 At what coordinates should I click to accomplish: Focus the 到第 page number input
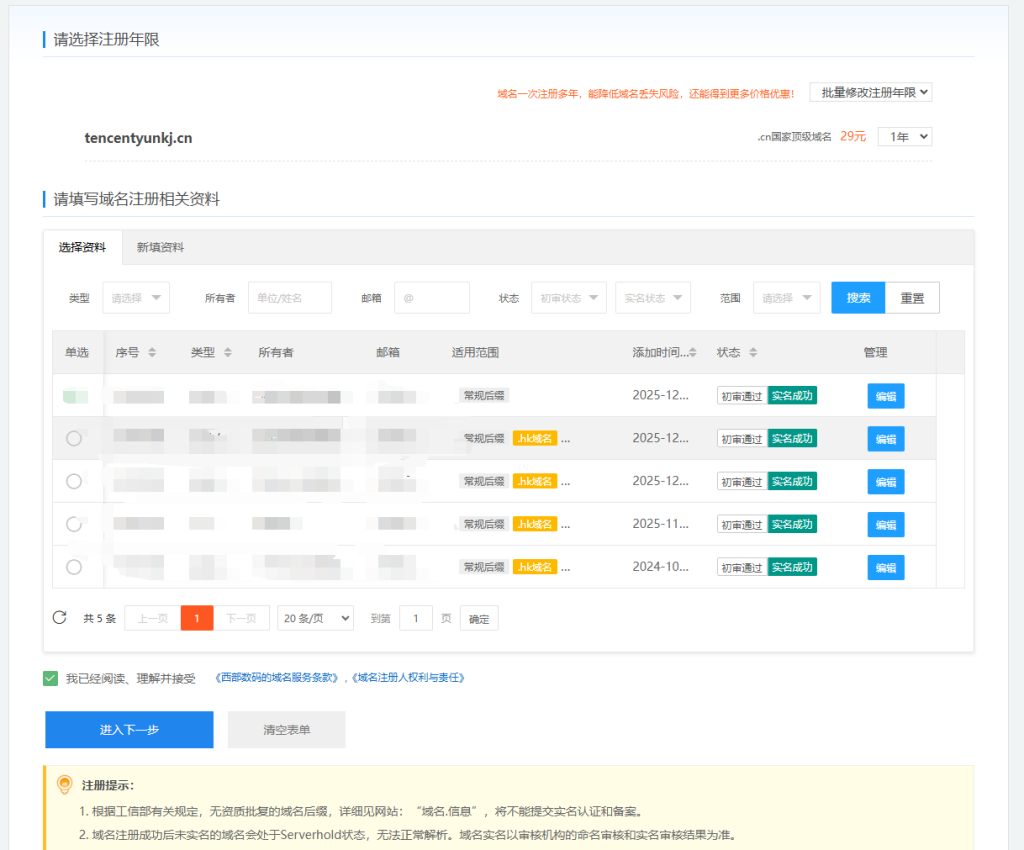coord(416,618)
